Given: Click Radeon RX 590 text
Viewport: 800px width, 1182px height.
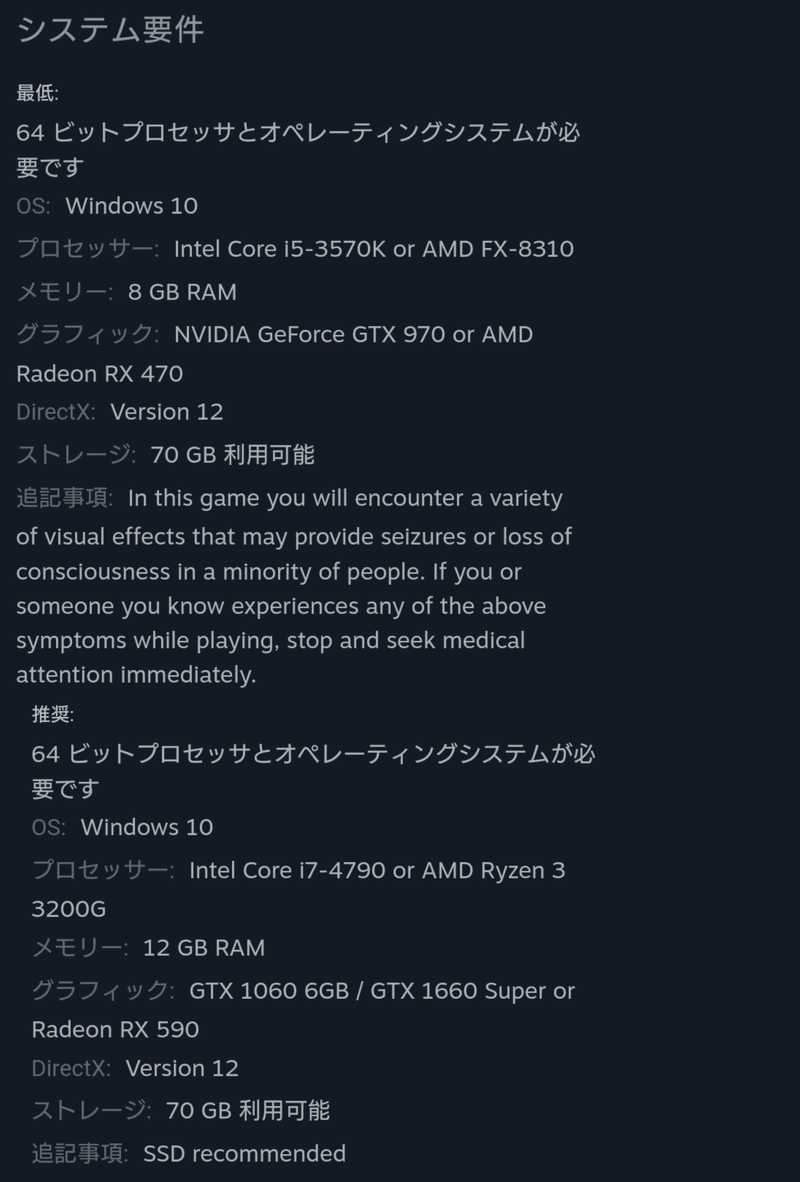Looking at the screenshot, I should tap(115, 1029).
